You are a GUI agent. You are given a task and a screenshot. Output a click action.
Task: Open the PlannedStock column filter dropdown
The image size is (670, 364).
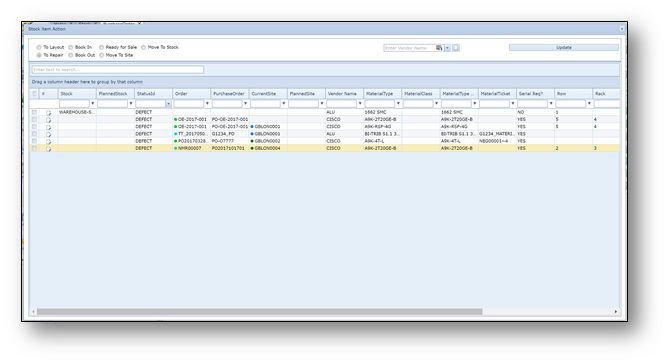point(131,103)
